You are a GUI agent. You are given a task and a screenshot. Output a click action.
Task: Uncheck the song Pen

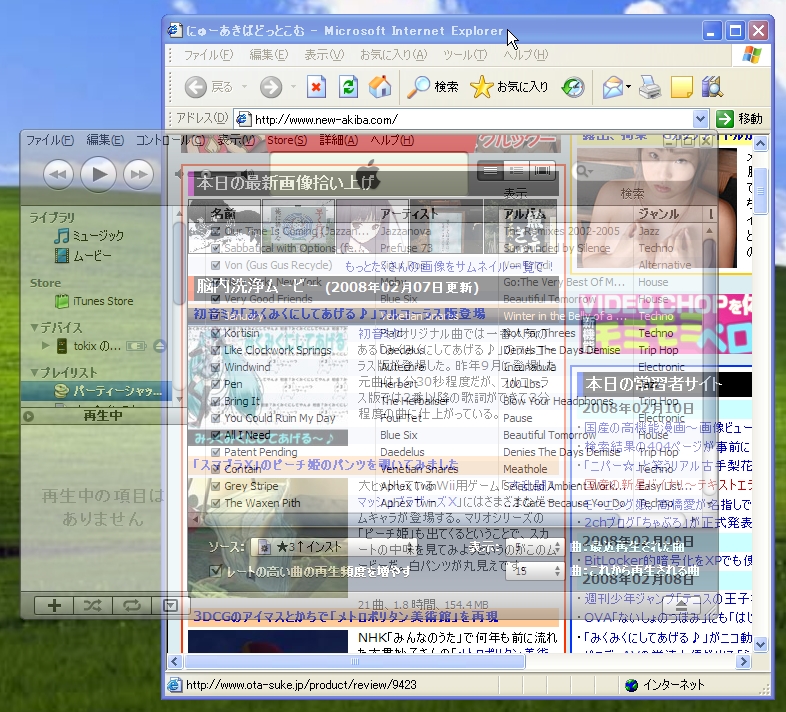click(216, 384)
